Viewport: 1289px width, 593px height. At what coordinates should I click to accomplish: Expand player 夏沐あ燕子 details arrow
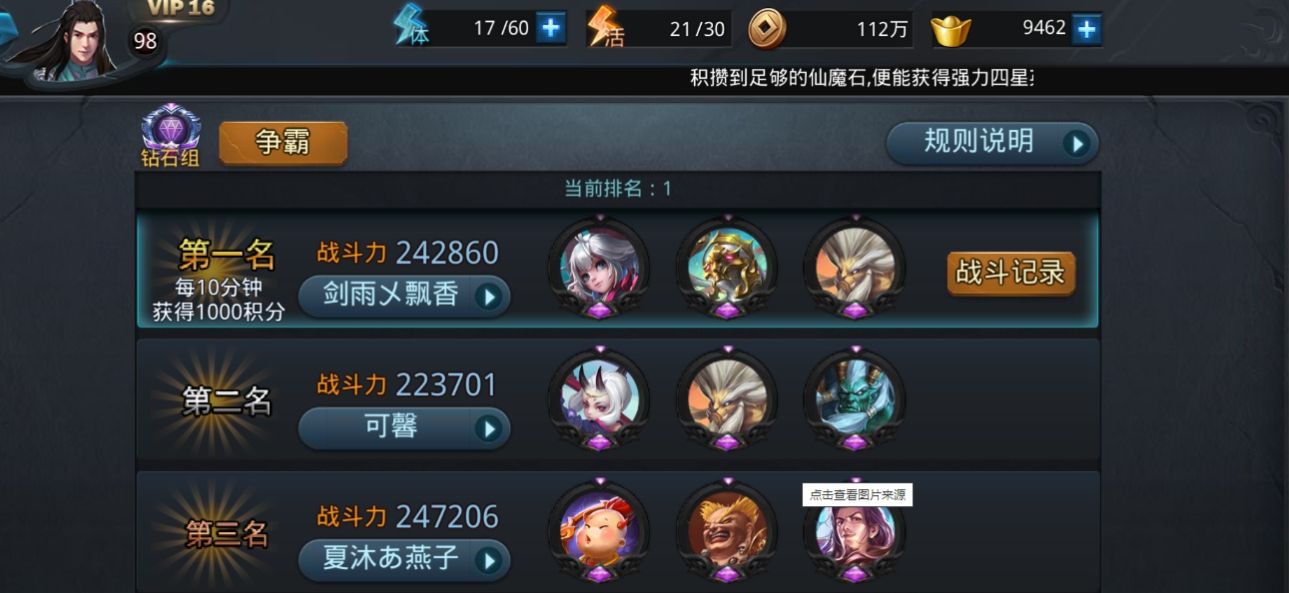488,561
